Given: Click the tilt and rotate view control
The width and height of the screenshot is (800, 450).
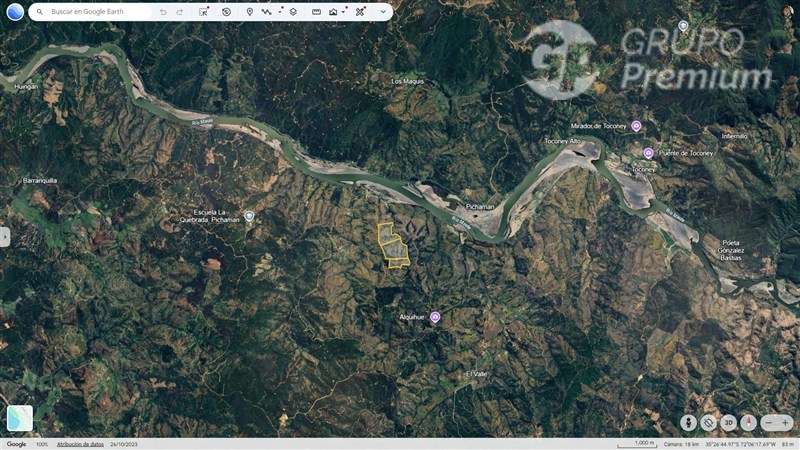Looking at the screenshot, I should coord(708,422).
